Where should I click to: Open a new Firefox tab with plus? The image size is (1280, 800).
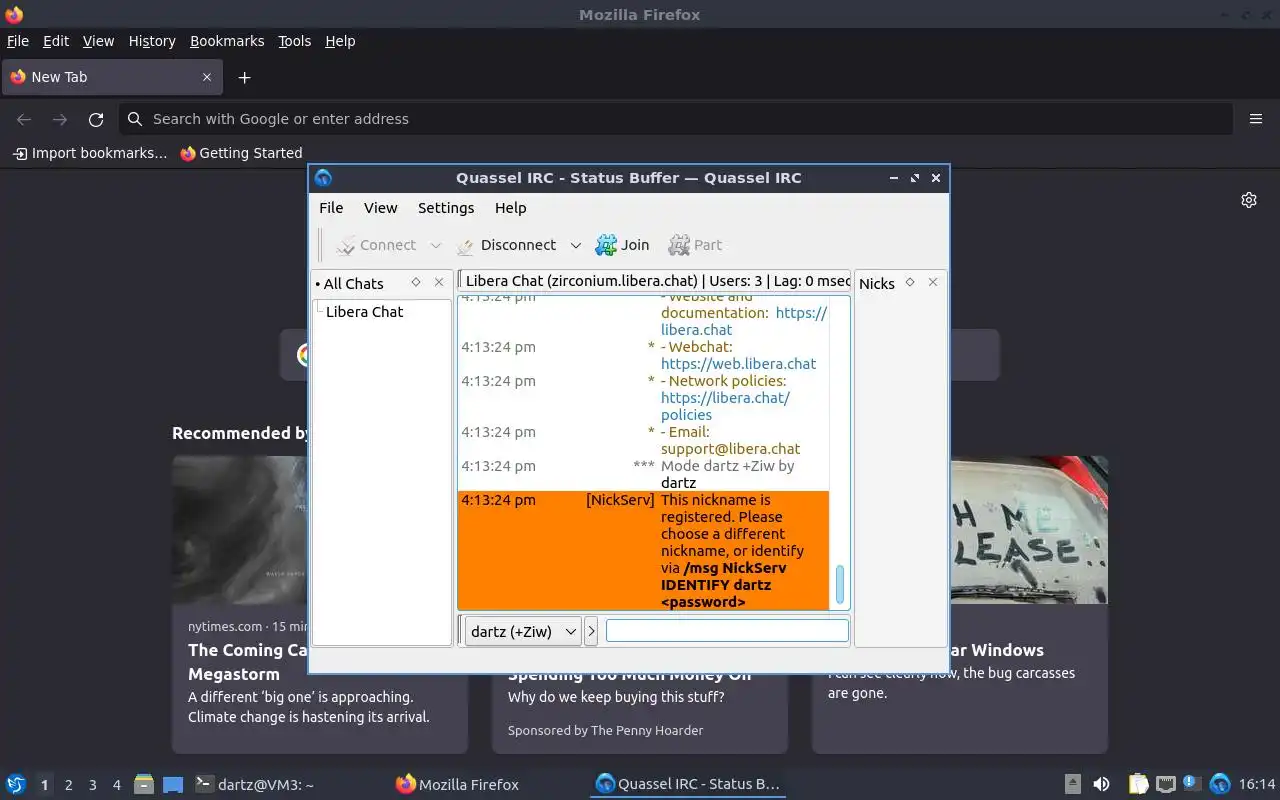tap(244, 77)
